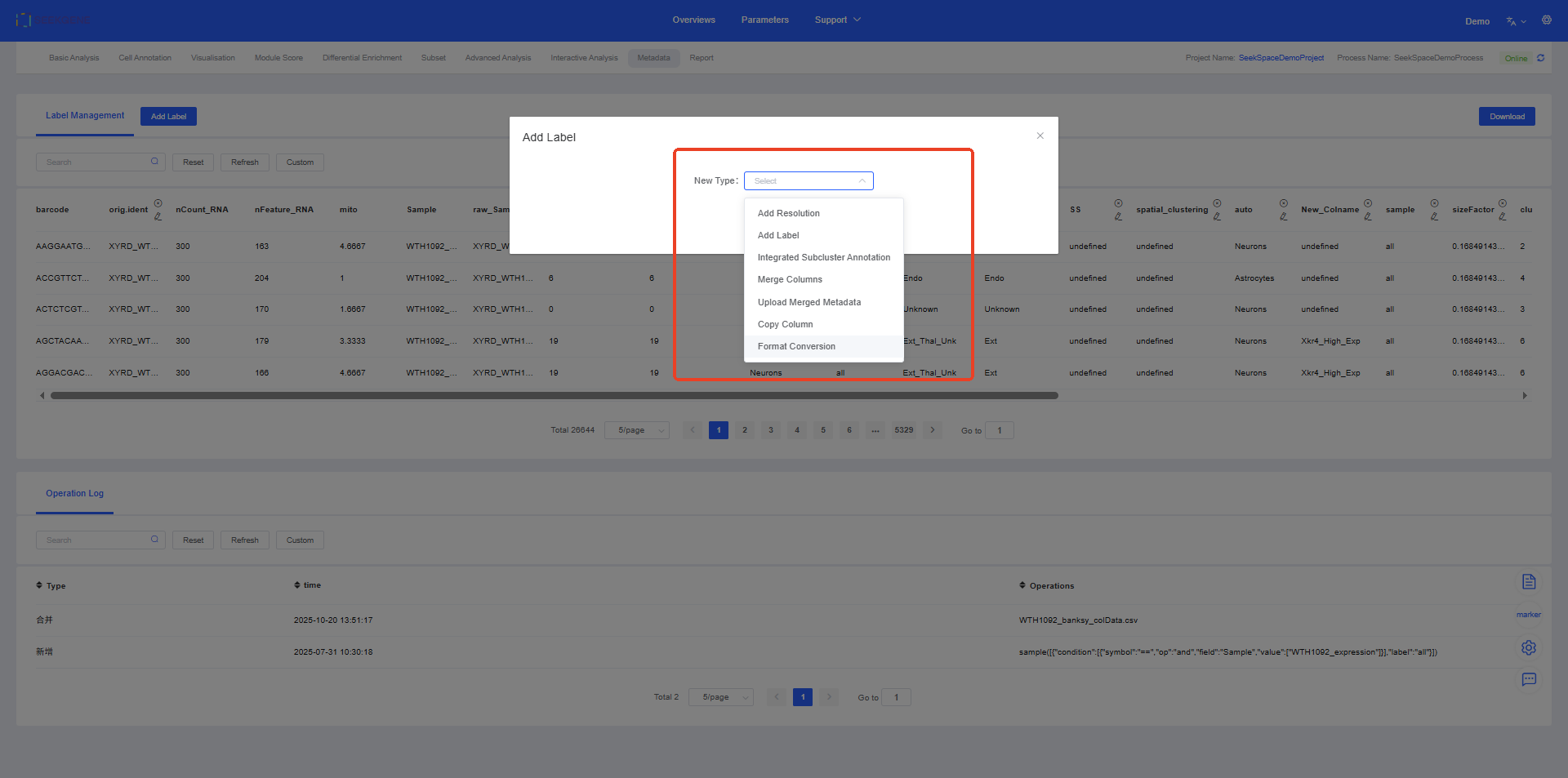Click the edit pencil on New_Colname column

[x=1367, y=216]
